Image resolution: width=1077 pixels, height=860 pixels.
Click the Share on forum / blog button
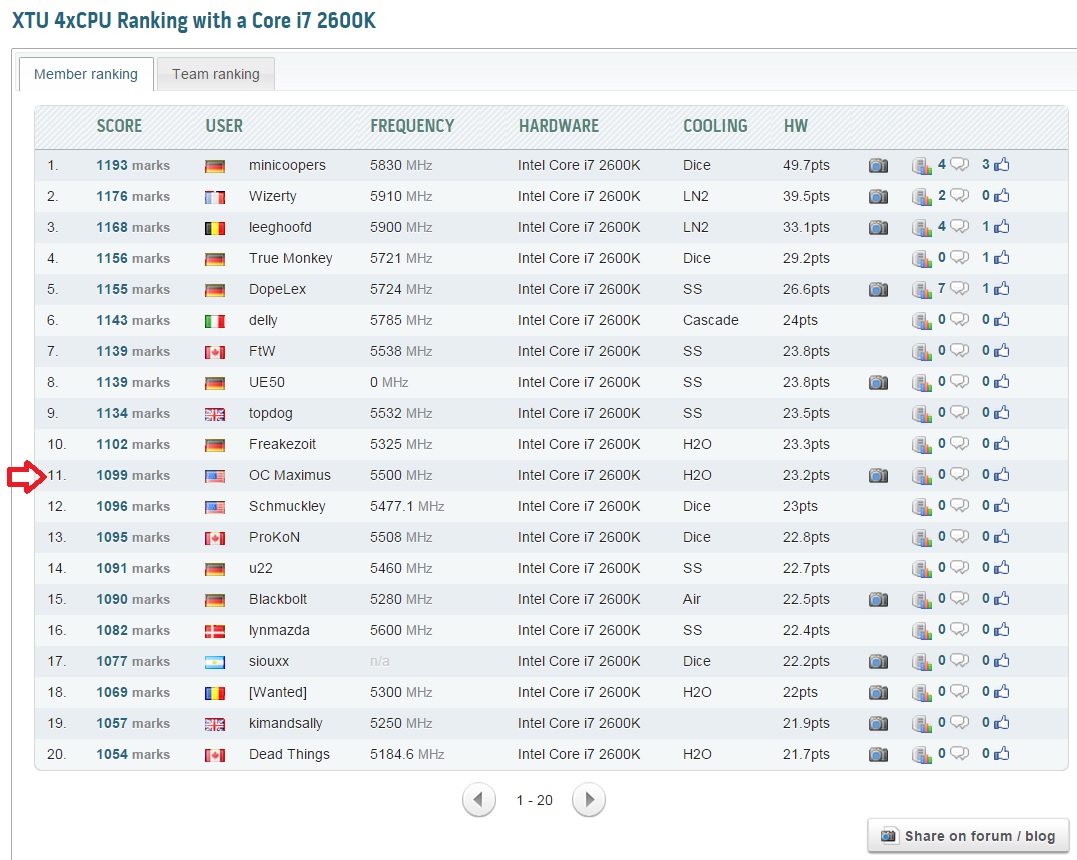pos(968,836)
